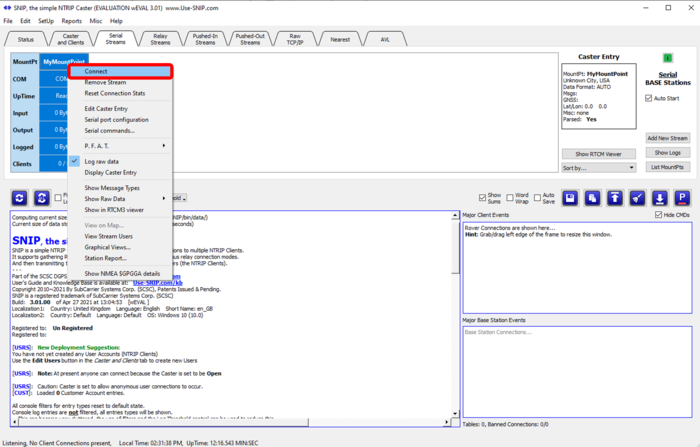
Task: Open Graphical Views... entry
Action: 108,247
